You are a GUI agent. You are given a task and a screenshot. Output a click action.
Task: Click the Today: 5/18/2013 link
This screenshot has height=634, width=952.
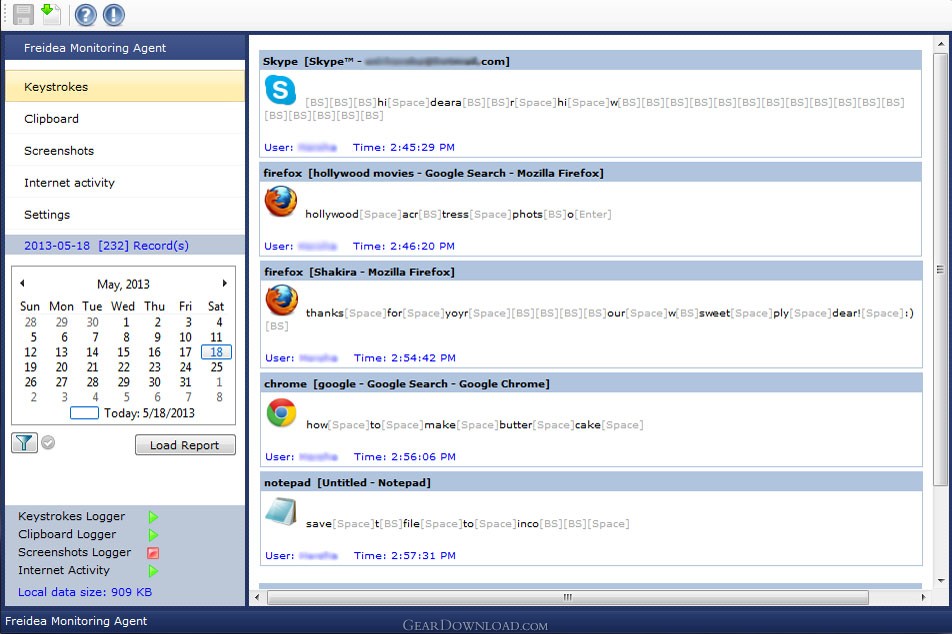pos(149,413)
